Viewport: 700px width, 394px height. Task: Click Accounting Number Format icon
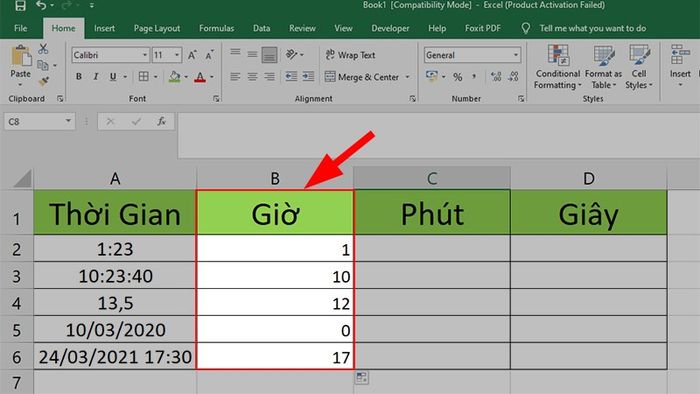(431, 76)
